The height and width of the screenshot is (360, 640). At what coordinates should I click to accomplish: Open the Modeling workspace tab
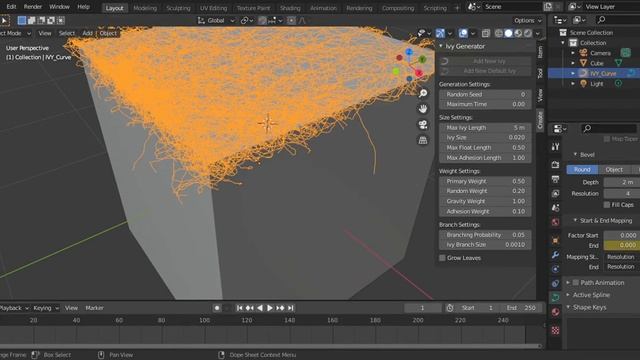click(145, 8)
